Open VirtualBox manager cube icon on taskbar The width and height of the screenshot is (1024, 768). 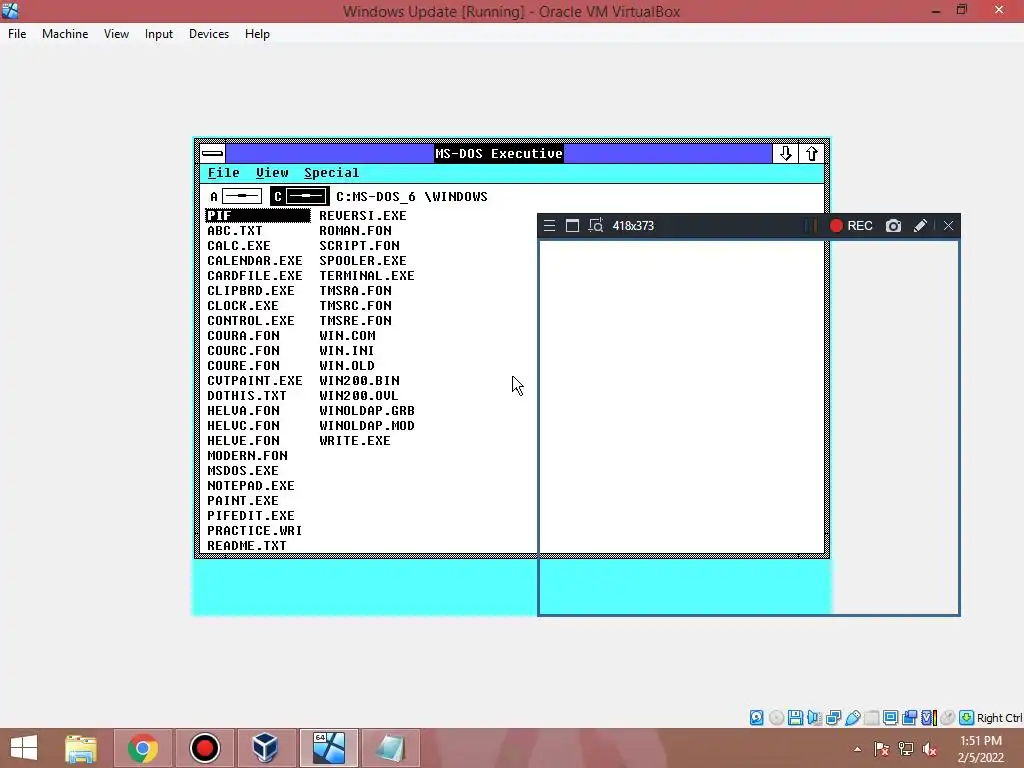point(265,748)
